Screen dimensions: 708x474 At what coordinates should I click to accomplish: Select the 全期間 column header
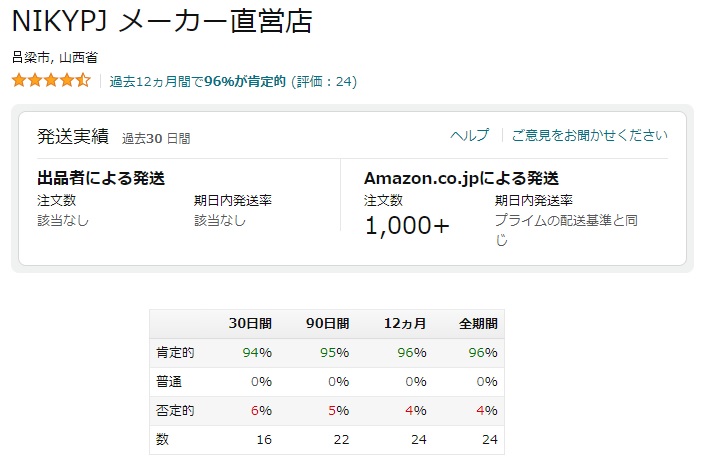pyautogui.click(x=478, y=324)
